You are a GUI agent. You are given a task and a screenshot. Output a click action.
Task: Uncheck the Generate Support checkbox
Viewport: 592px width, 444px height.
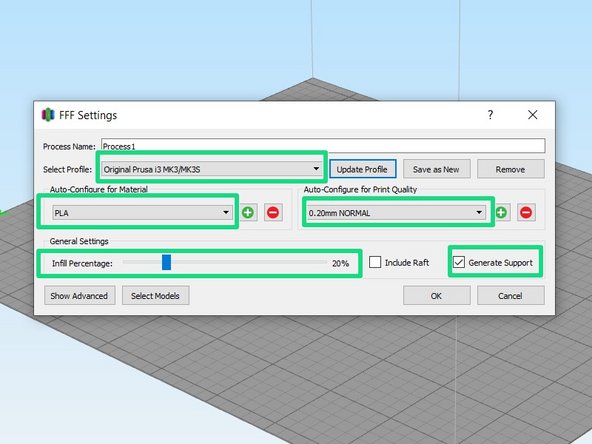click(459, 262)
